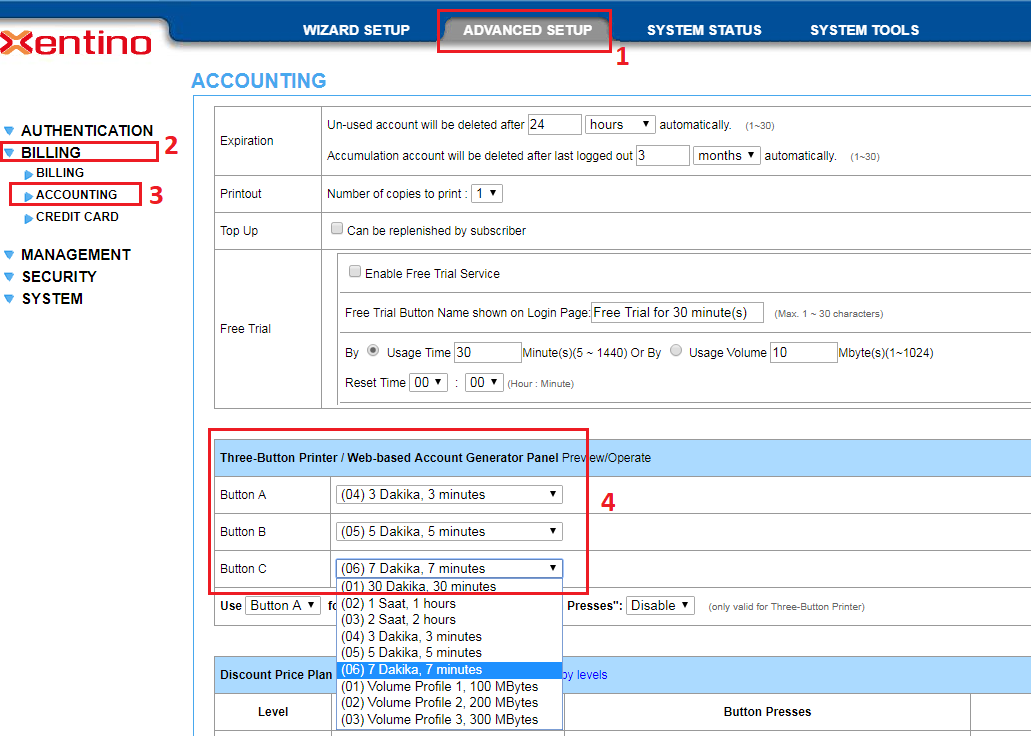
Task: Click the Xentino logo
Action: (76, 43)
